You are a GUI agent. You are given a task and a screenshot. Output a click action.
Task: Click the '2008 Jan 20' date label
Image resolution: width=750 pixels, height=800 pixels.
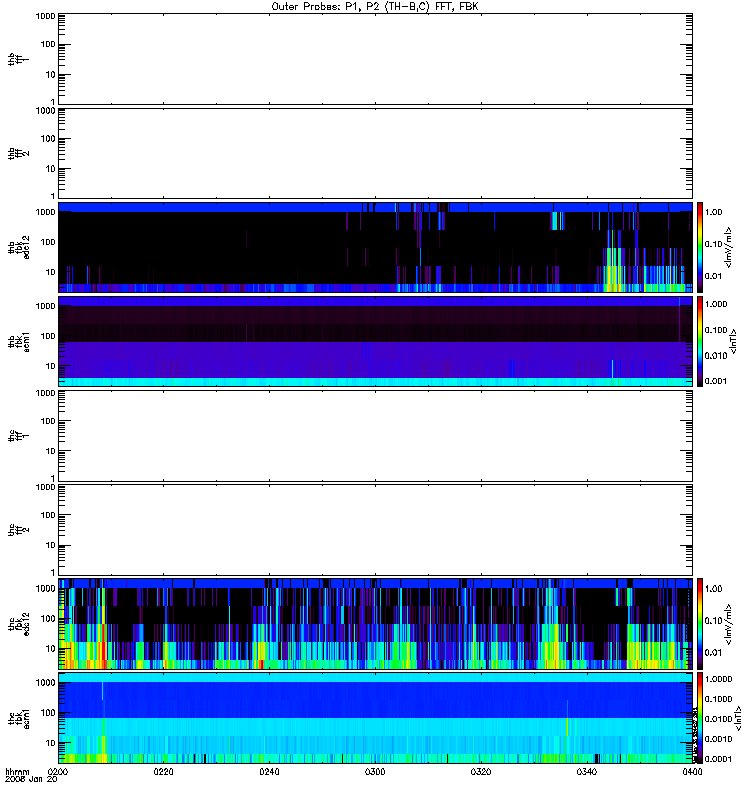(31, 779)
